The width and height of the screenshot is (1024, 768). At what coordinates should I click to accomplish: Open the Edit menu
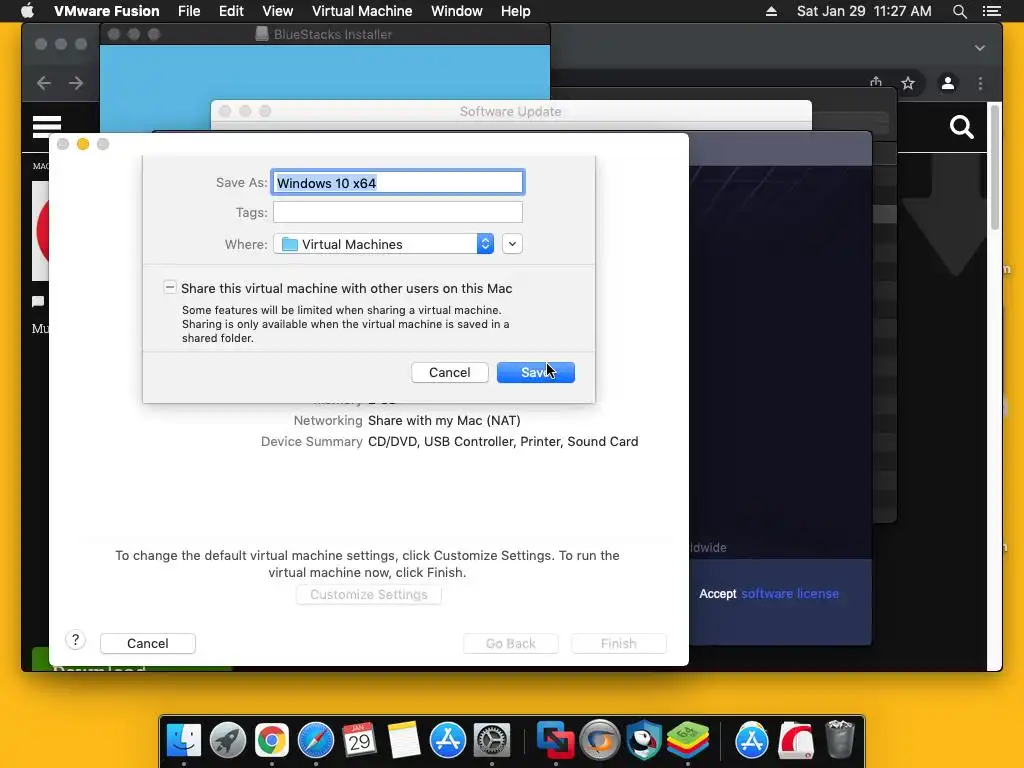231,11
